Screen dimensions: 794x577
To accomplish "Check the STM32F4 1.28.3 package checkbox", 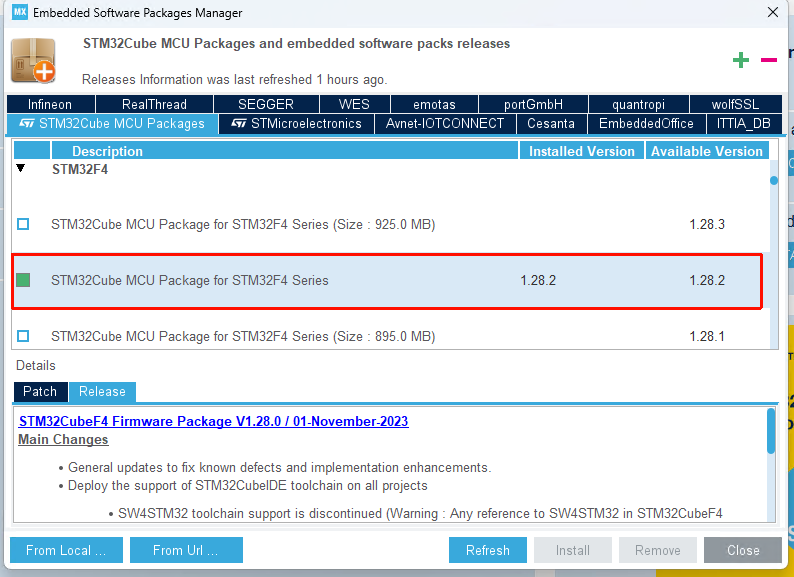I will click(x=23, y=224).
